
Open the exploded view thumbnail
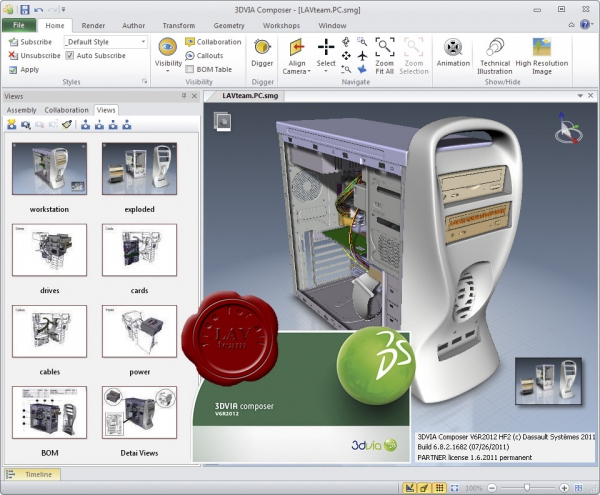tap(139, 169)
